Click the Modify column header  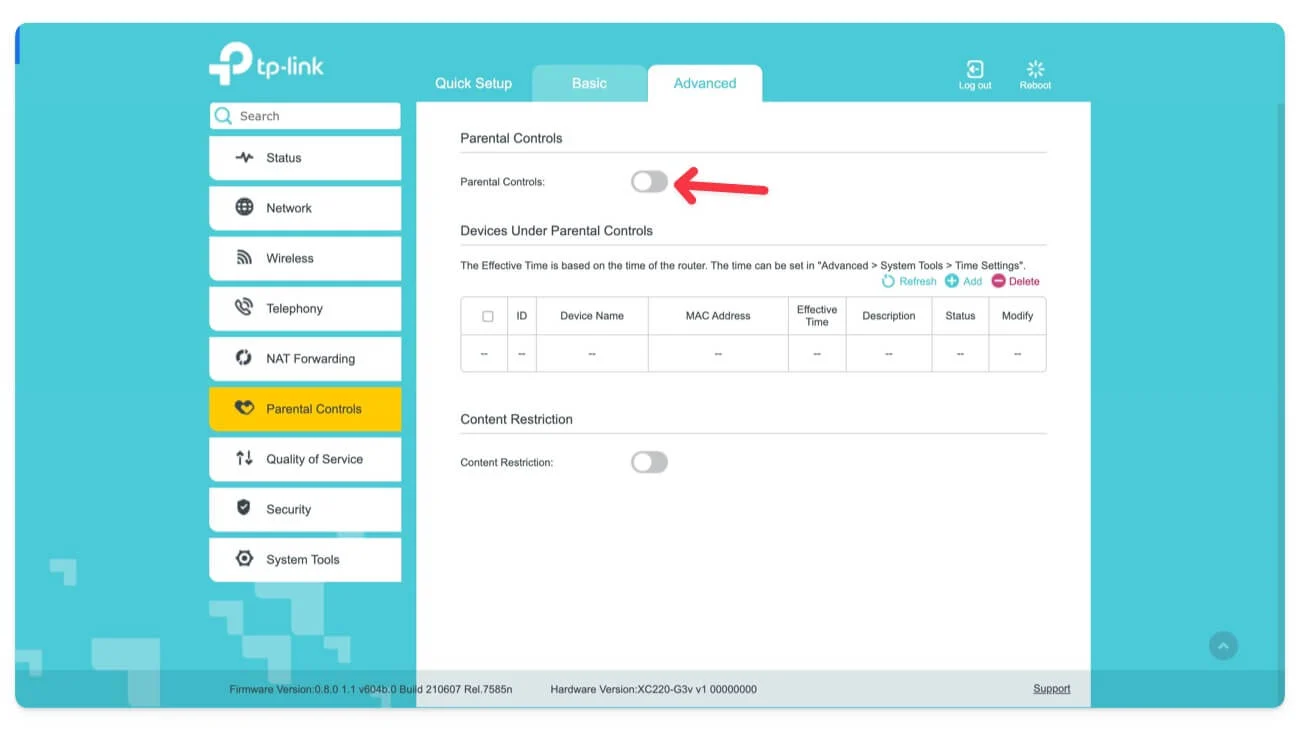pos(1017,316)
